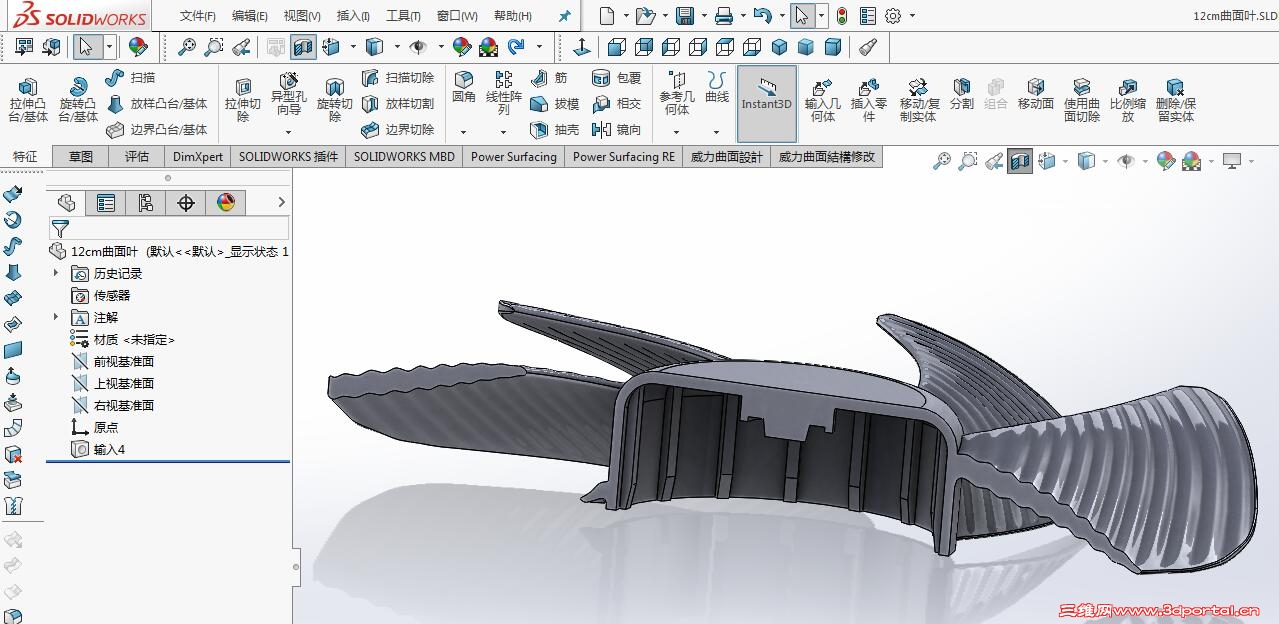Select the 筋 rib tool
The height and width of the screenshot is (624, 1279).
[x=549, y=78]
